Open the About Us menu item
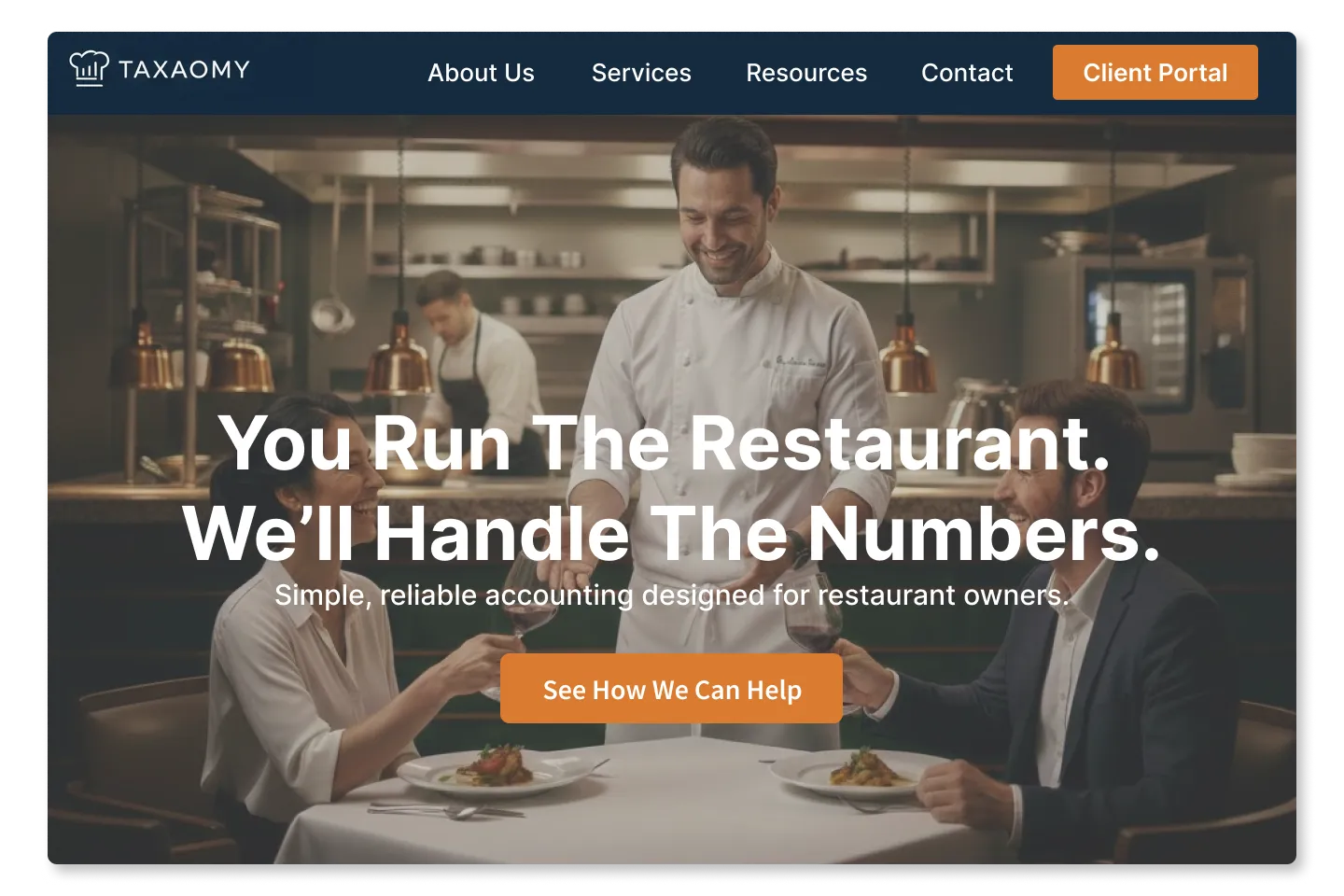This screenshot has height=896, width=1344. point(481,73)
